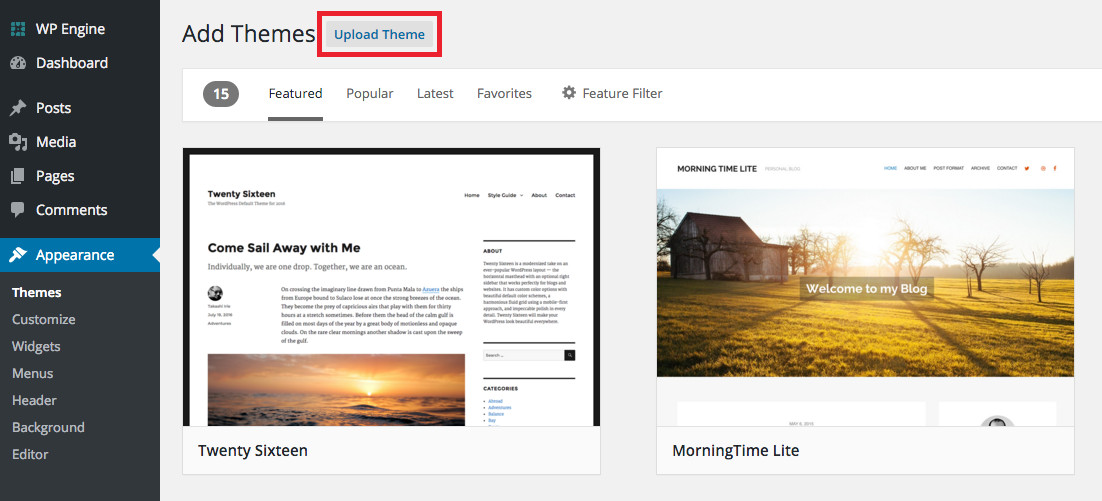Open the Menus submenu item
Screen dimensions: 1102x501
click(32, 373)
